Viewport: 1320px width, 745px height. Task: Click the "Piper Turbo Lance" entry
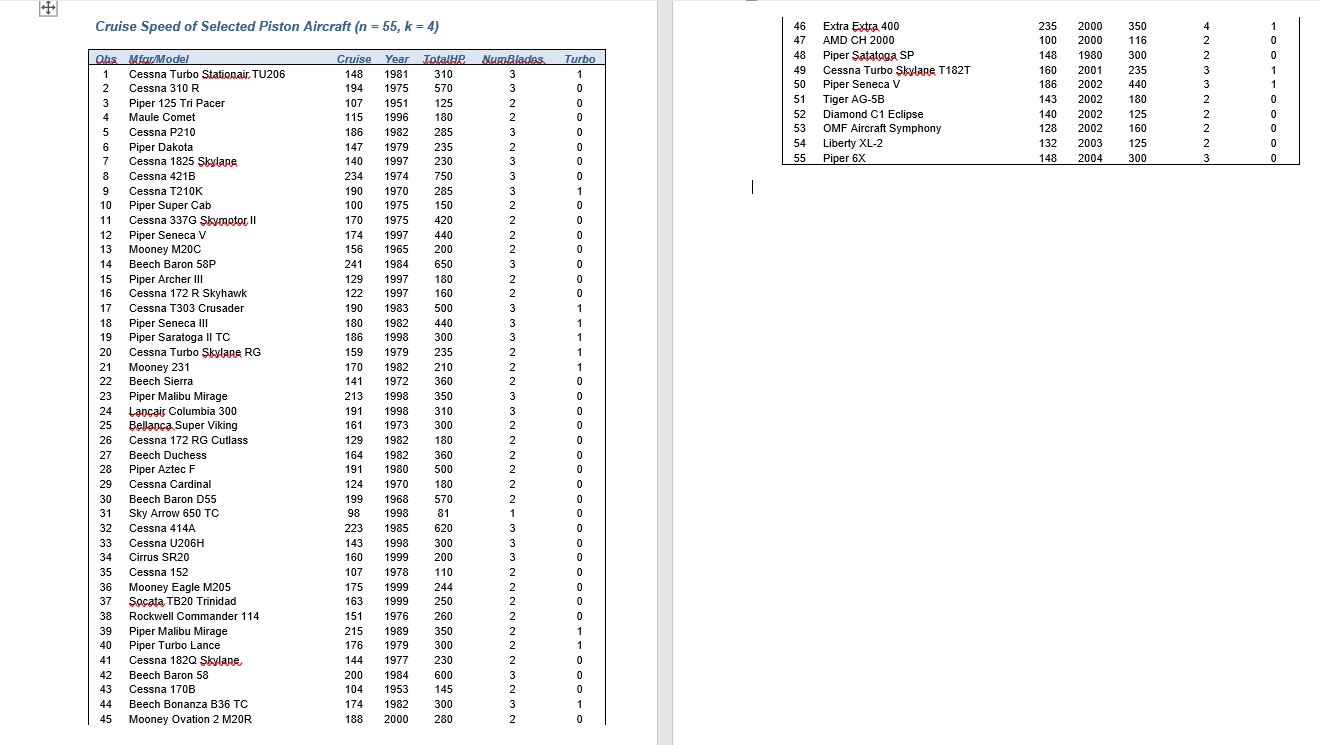click(x=175, y=645)
